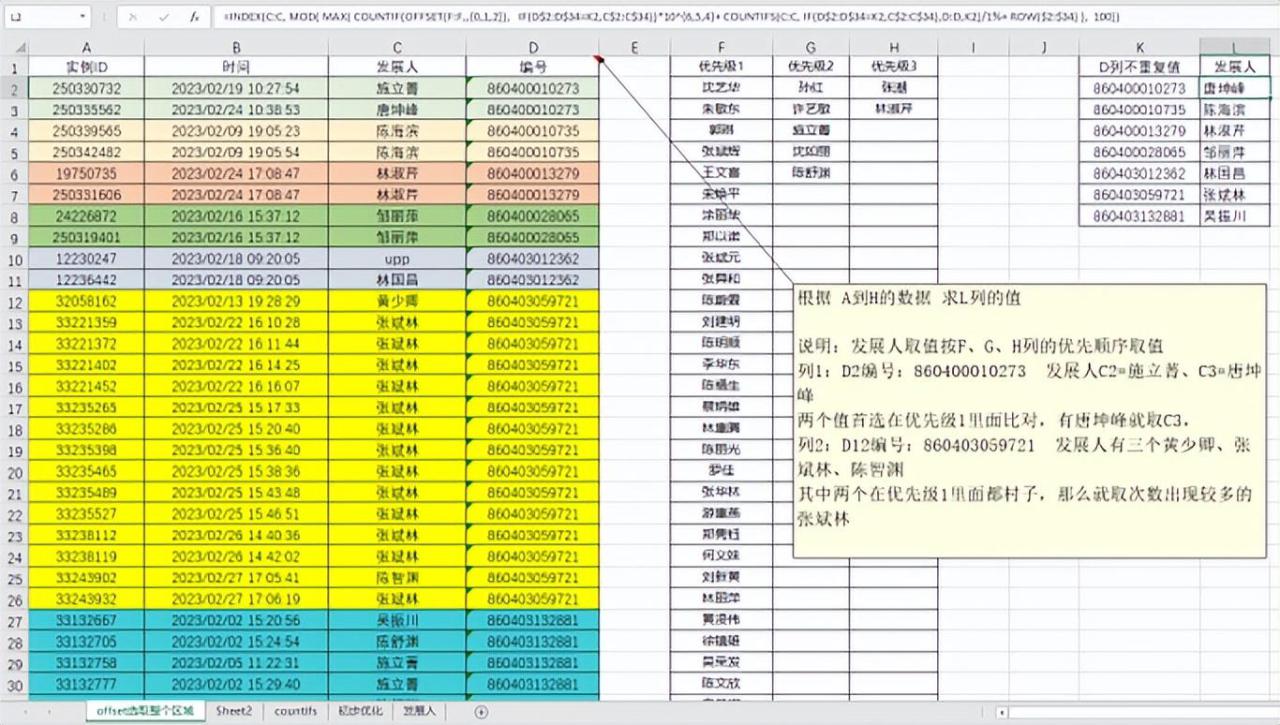Viewport: 1280px width, 725px height.
Task: Click the time cell 2023/02/13 19:28:29
Action: pyautogui.click(x=236, y=301)
